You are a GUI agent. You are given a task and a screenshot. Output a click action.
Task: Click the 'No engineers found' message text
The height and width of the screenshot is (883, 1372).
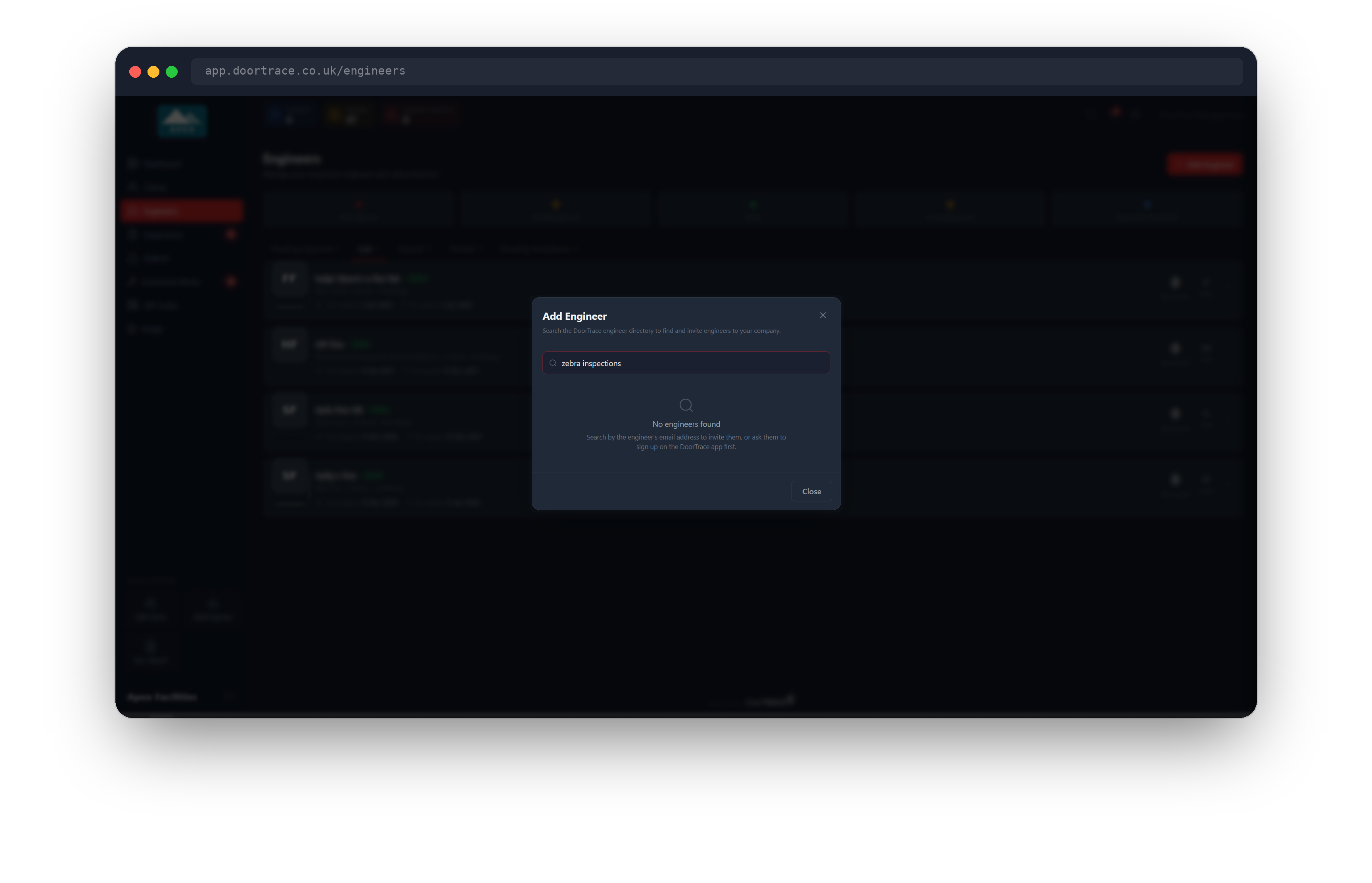686,424
